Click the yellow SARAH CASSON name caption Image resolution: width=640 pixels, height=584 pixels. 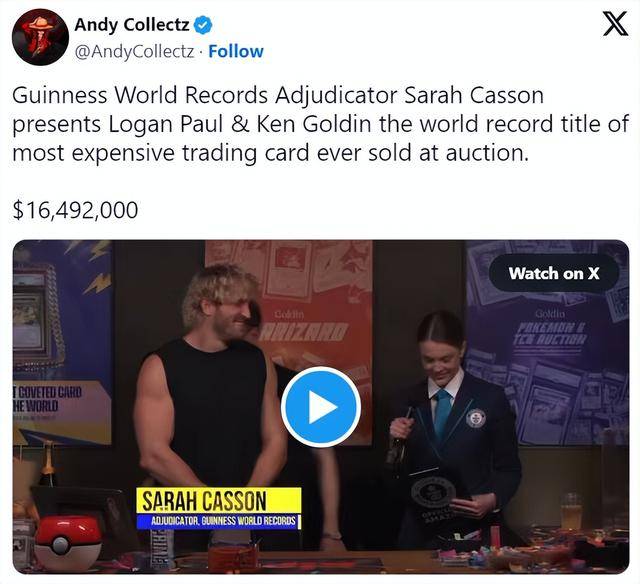[218, 500]
